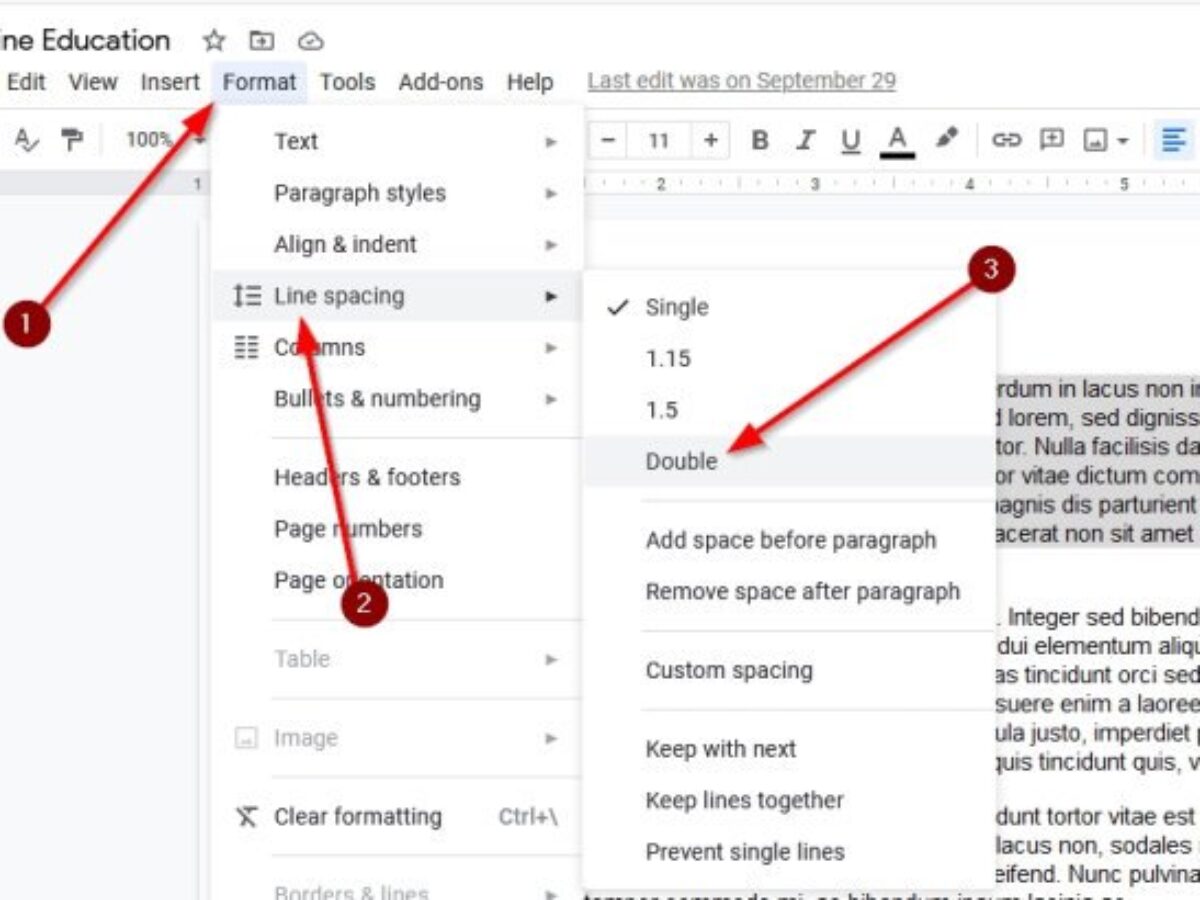Click the Image submenu arrow
The image size is (1200, 900).
pyautogui.click(x=550, y=739)
